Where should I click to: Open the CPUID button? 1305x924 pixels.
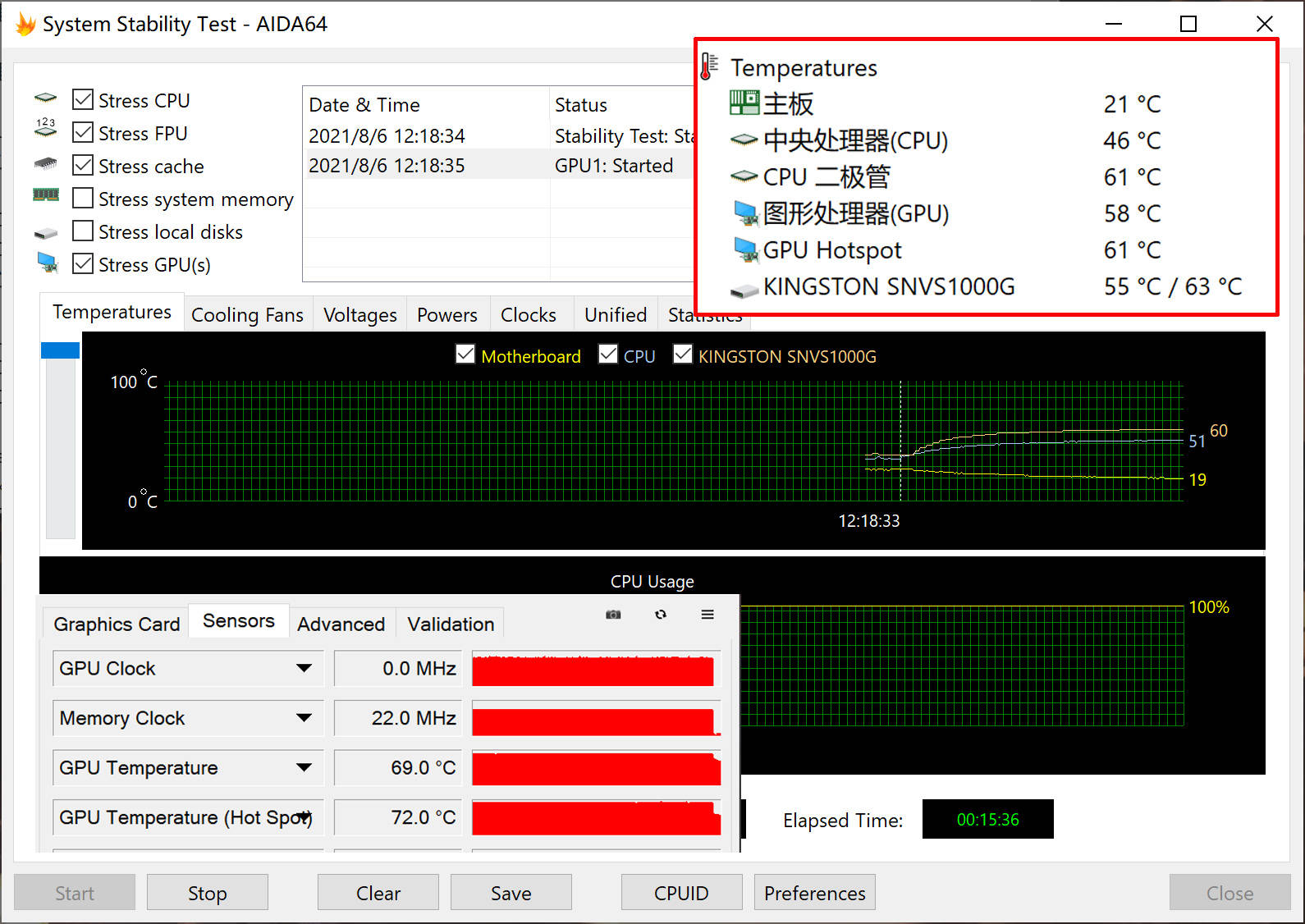coord(682,892)
